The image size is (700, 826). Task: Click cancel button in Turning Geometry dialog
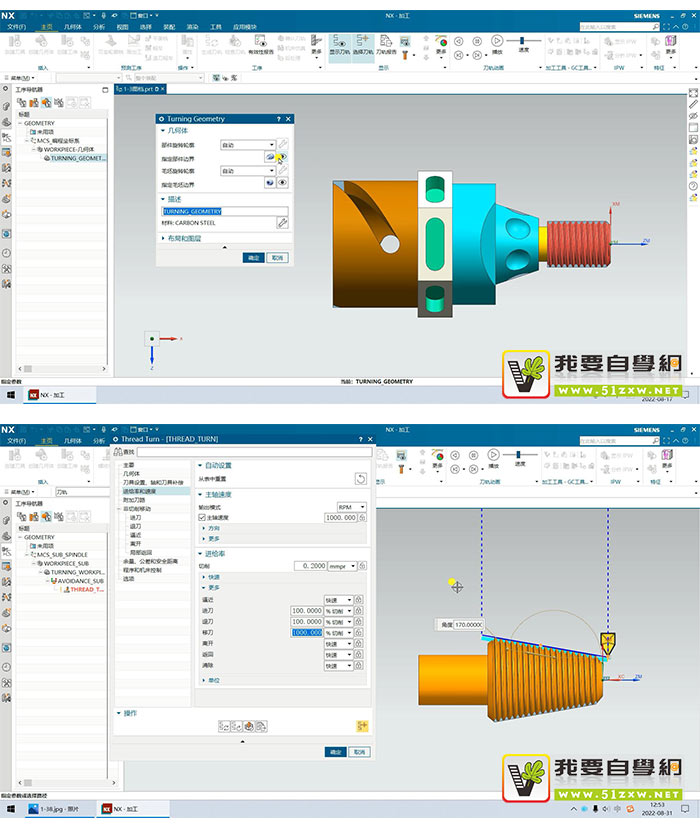point(278,258)
